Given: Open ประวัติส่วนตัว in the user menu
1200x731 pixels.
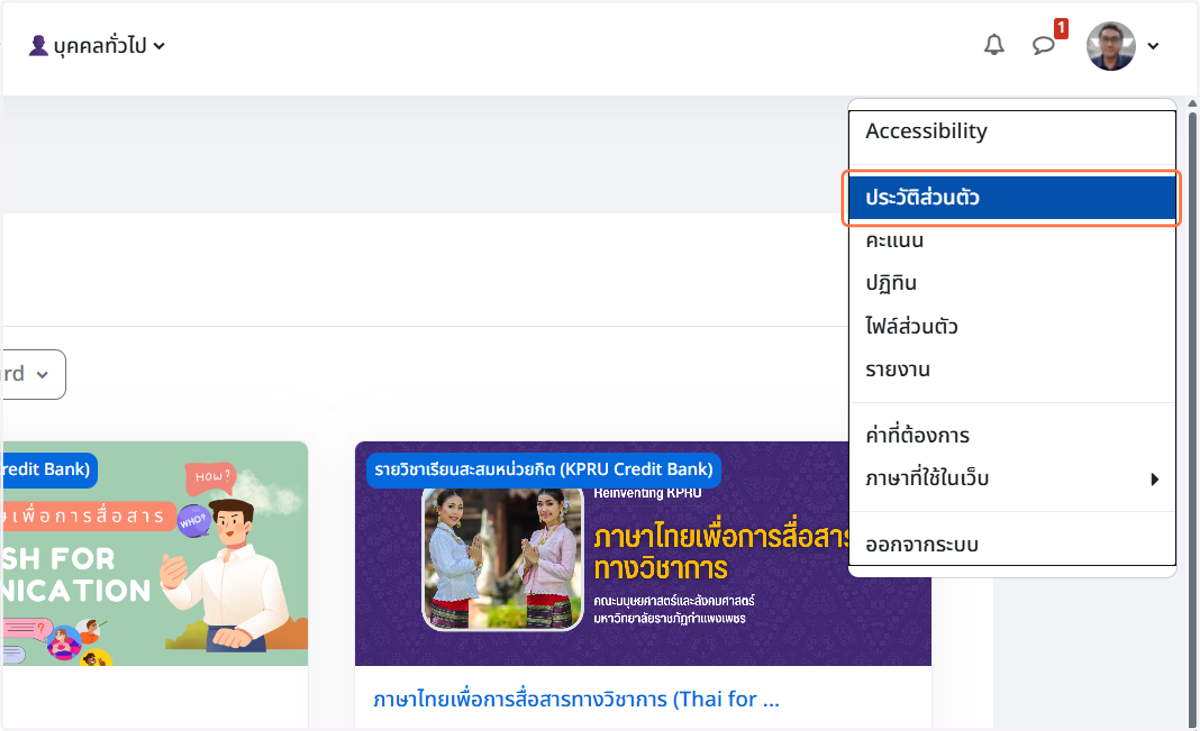Looking at the screenshot, I should tap(1012, 198).
